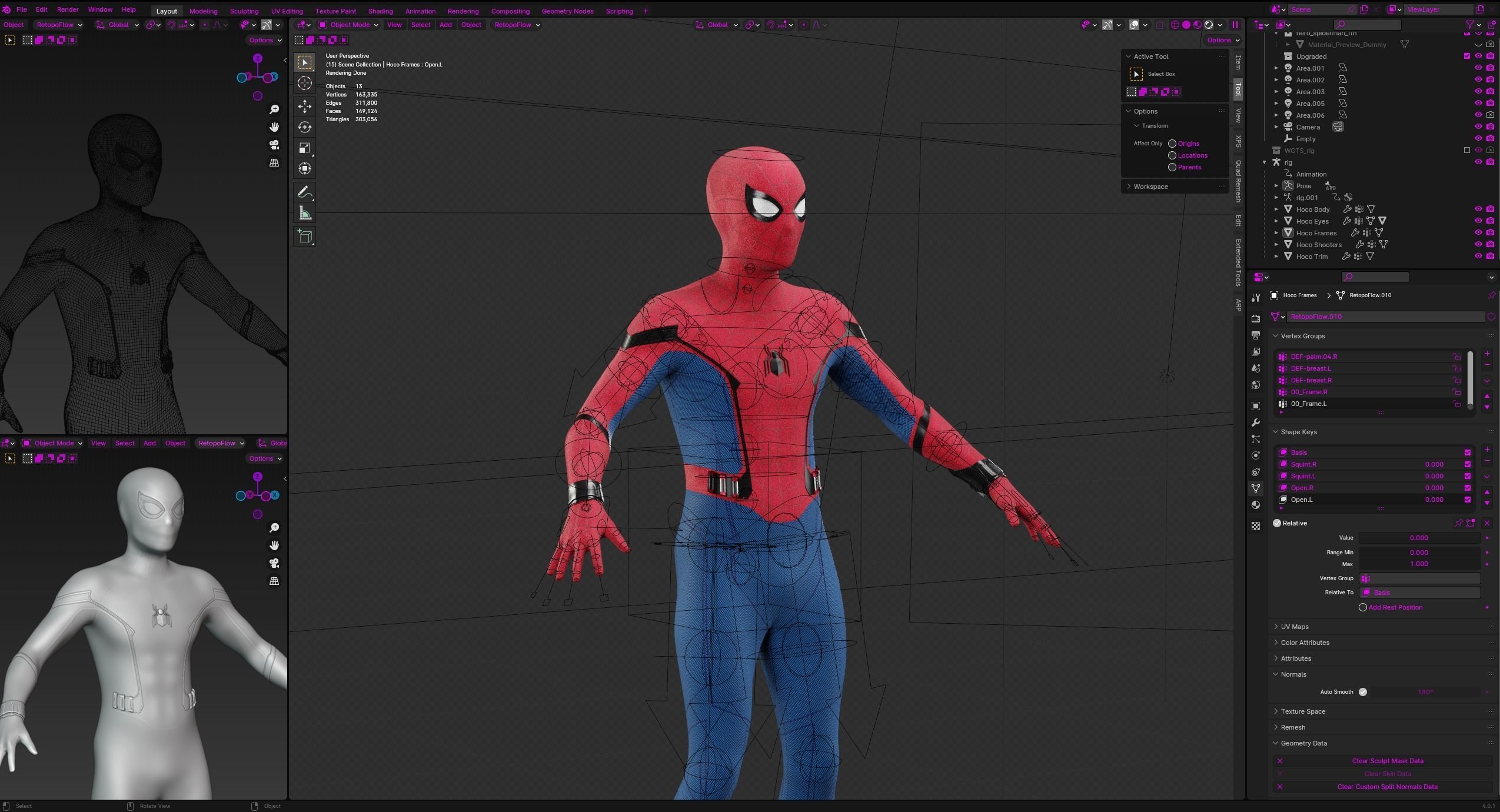Select the Rotate tool in main viewport toolbar
The height and width of the screenshot is (812, 1500).
(305, 127)
